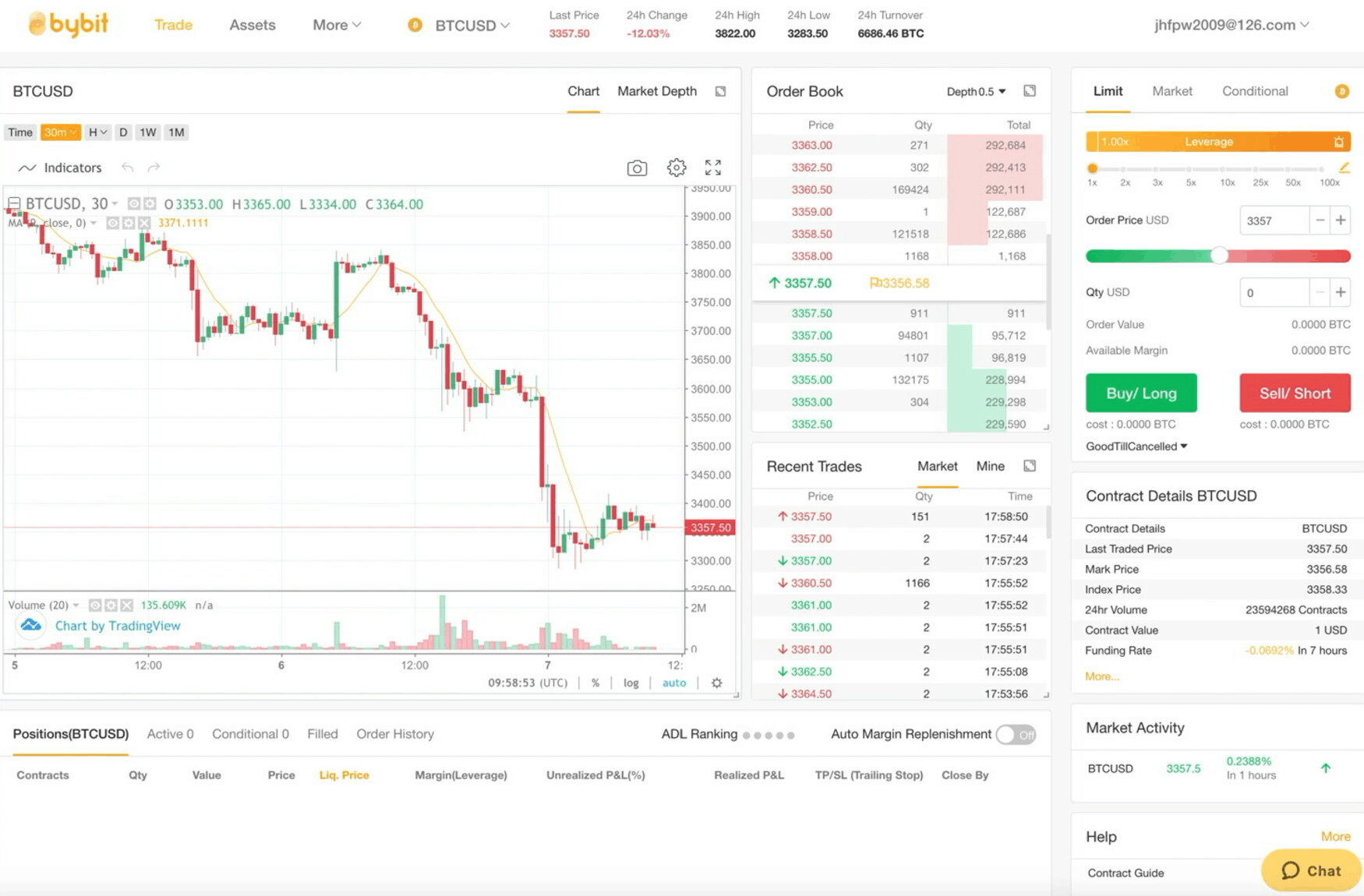Open the Chat button
The image size is (1364, 896).
[1312, 870]
